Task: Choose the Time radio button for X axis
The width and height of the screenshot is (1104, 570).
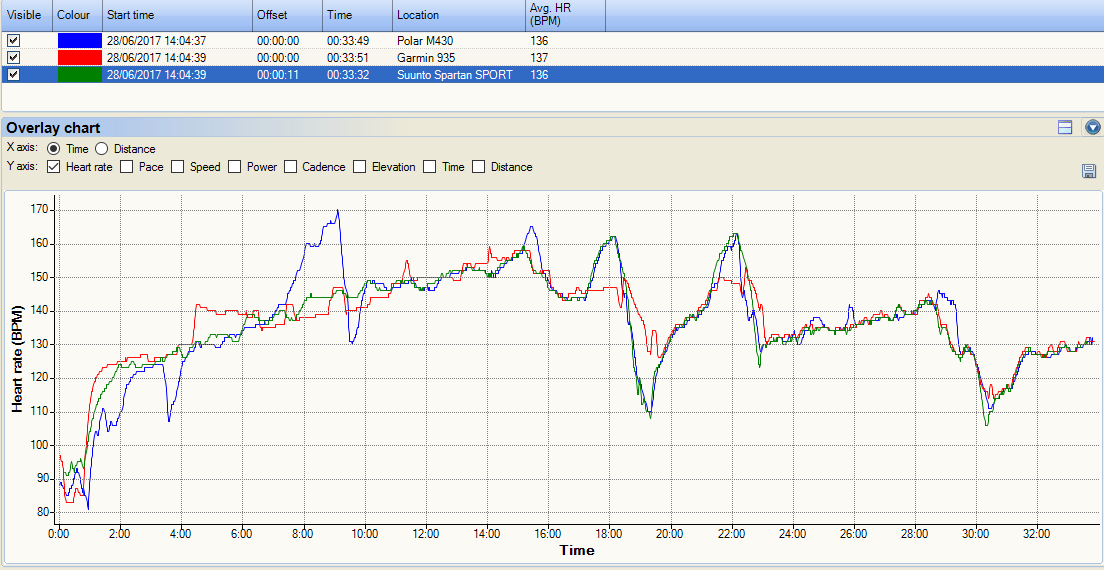Action: click(53, 149)
